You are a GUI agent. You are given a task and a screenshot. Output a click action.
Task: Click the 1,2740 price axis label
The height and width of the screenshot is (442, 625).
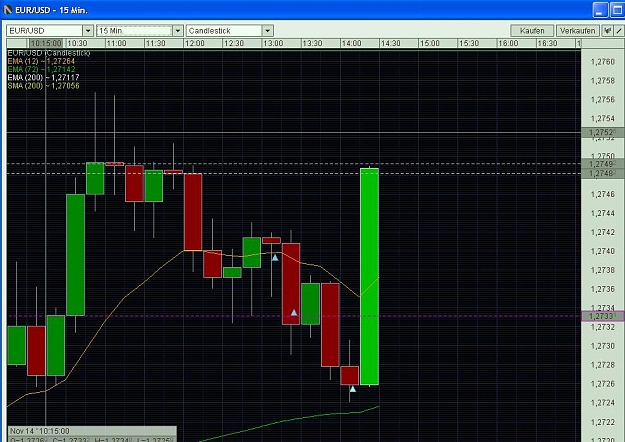pyautogui.click(x=603, y=251)
